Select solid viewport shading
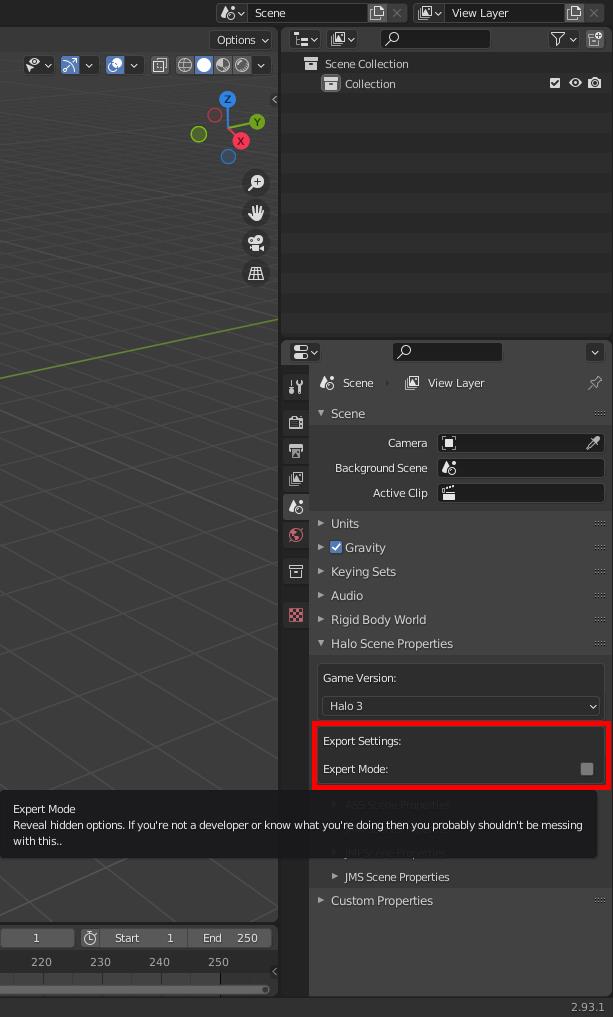Image resolution: width=613 pixels, height=1017 pixels. [x=204, y=65]
